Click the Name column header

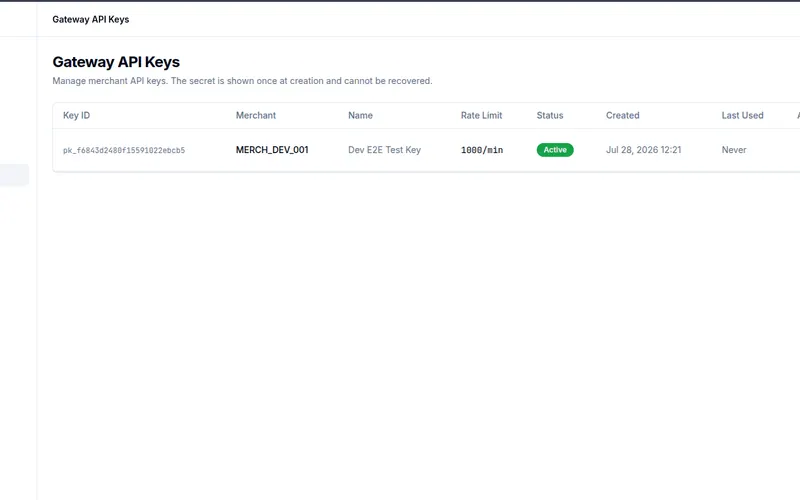click(360, 115)
